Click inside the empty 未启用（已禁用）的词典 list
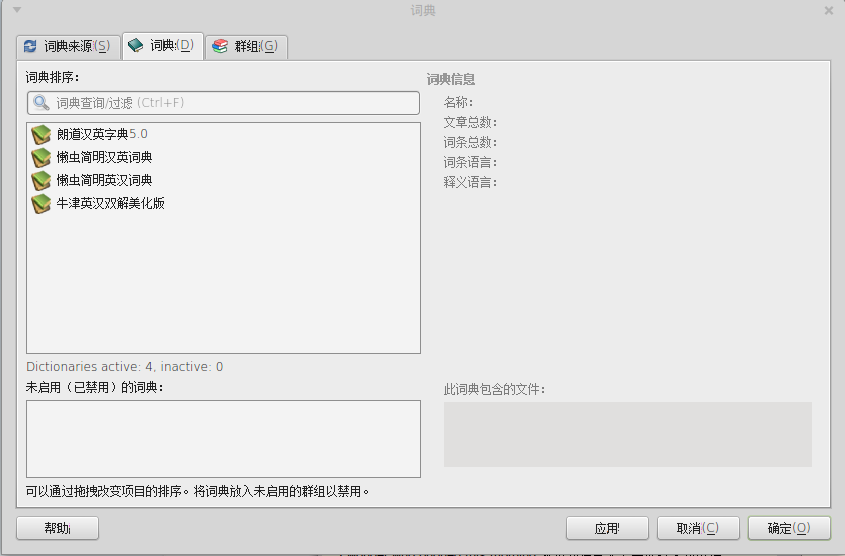Screen dimensions: 845x556 [x=223, y=439]
